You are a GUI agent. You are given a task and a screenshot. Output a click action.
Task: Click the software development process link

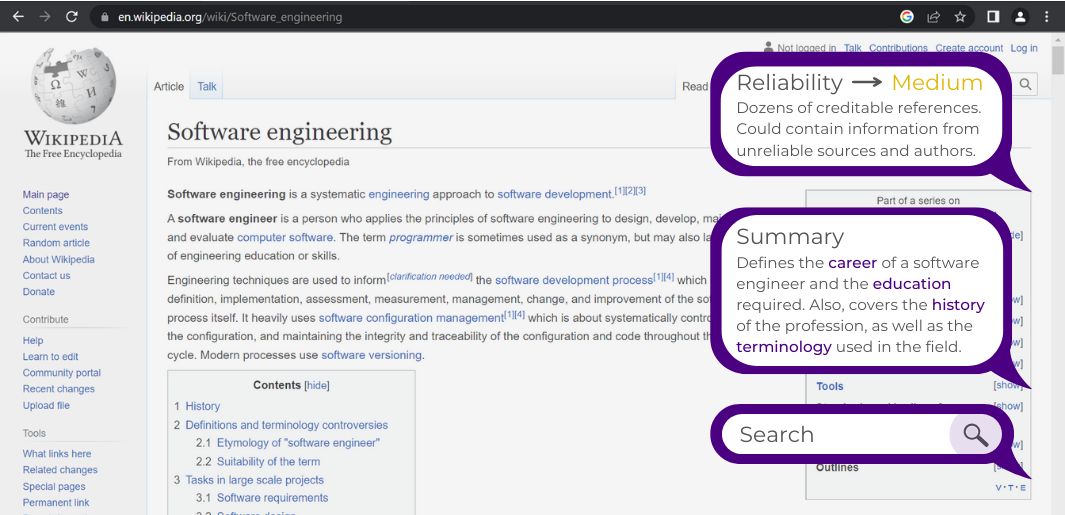click(x=573, y=281)
